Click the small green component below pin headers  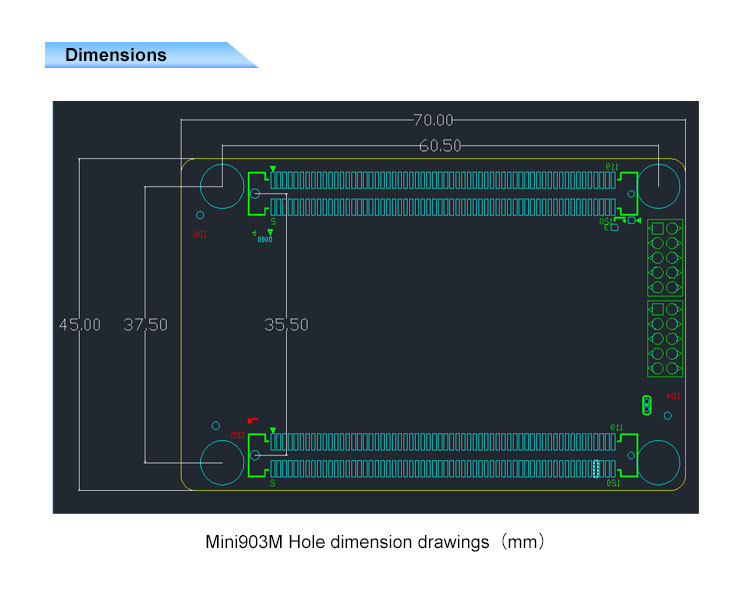pyautogui.click(x=647, y=405)
